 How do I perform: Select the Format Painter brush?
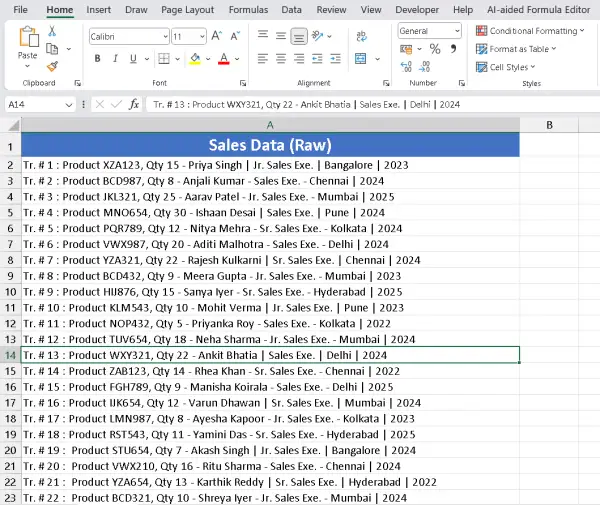pyautogui.click(x=53, y=65)
